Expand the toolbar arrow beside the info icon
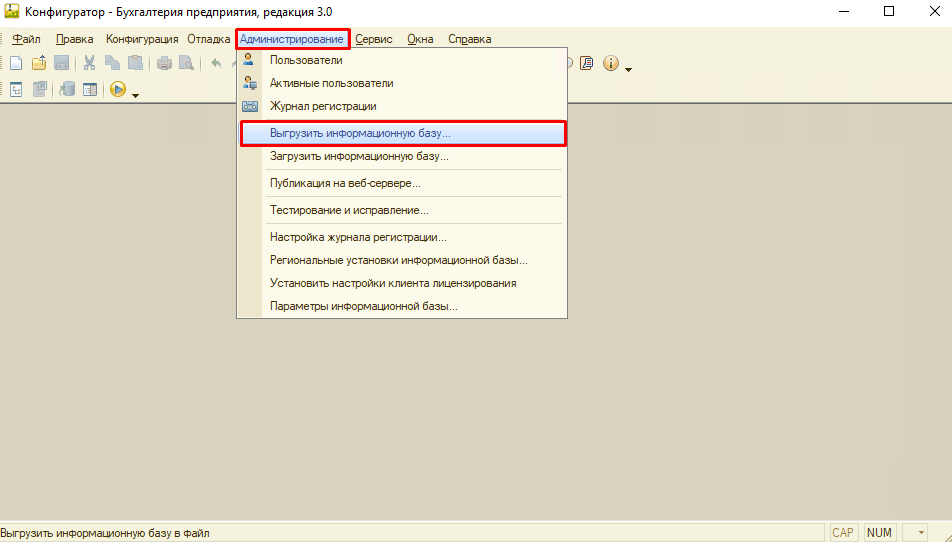The height and width of the screenshot is (542, 952). click(x=628, y=69)
